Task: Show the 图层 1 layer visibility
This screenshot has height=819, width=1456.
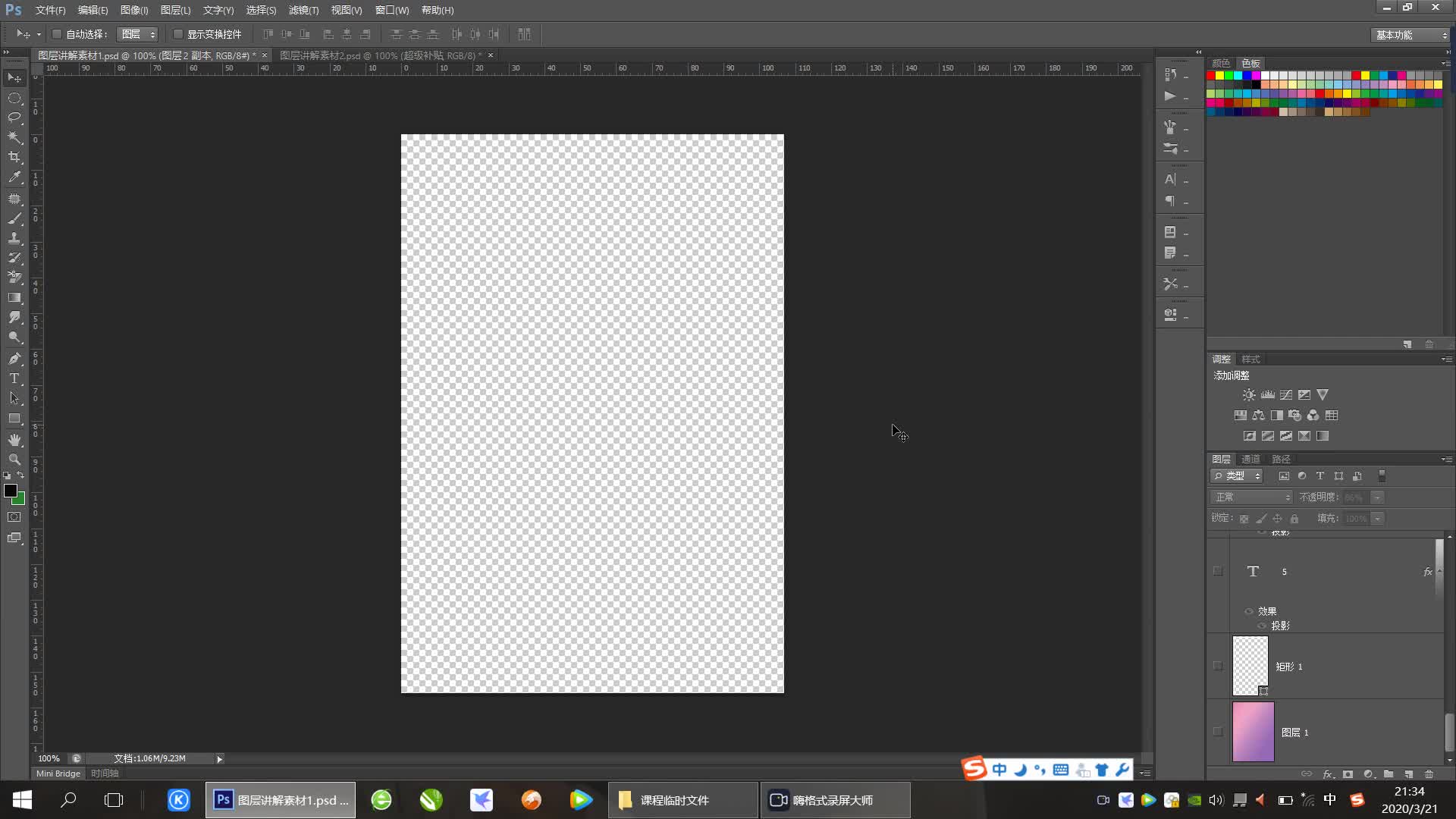Action: tap(1218, 732)
